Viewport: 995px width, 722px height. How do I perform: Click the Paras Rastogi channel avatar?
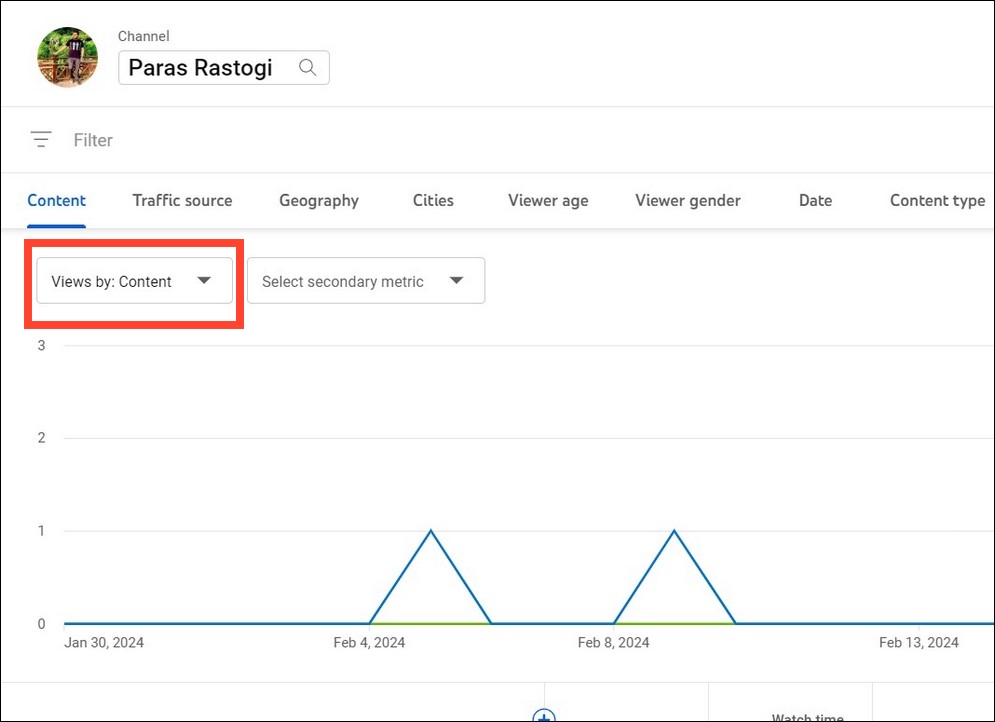point(66,57)
